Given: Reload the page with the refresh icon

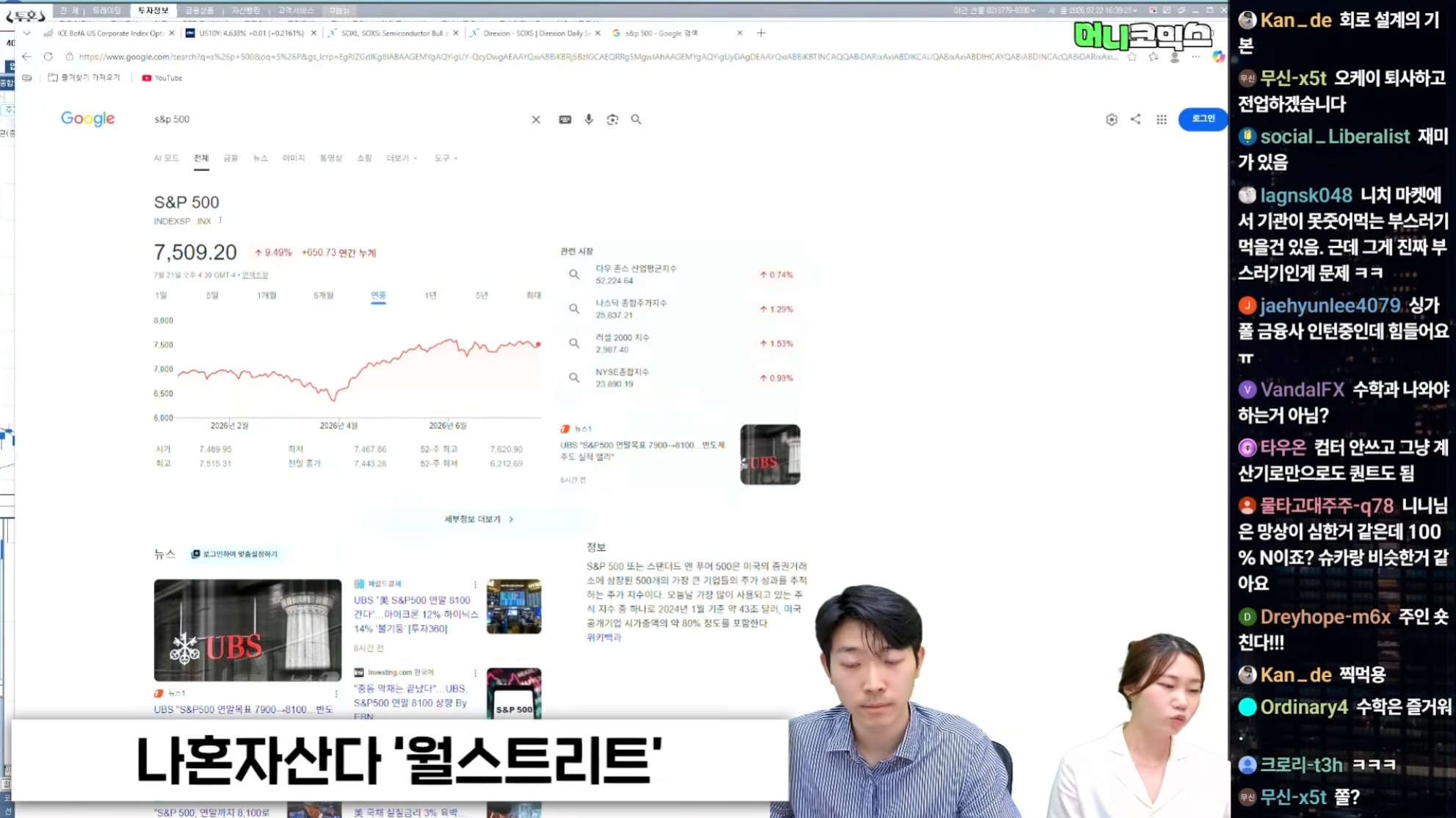Looking at the screenshot, I should click(x=48, y=57).
